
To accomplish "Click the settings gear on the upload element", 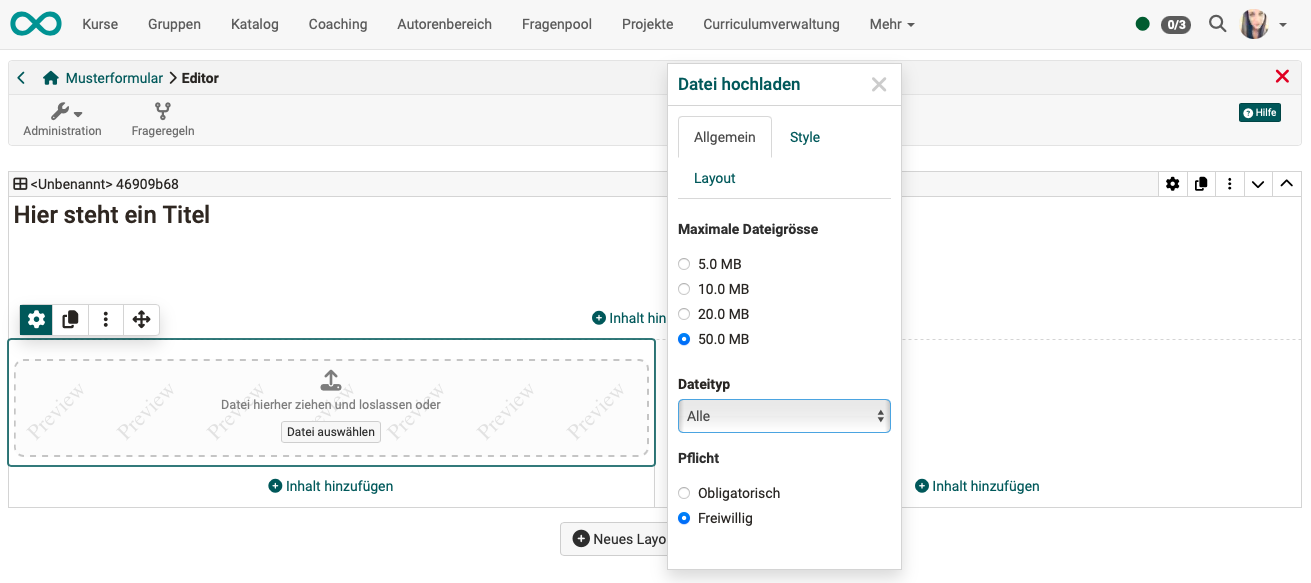I will [37, 320].
